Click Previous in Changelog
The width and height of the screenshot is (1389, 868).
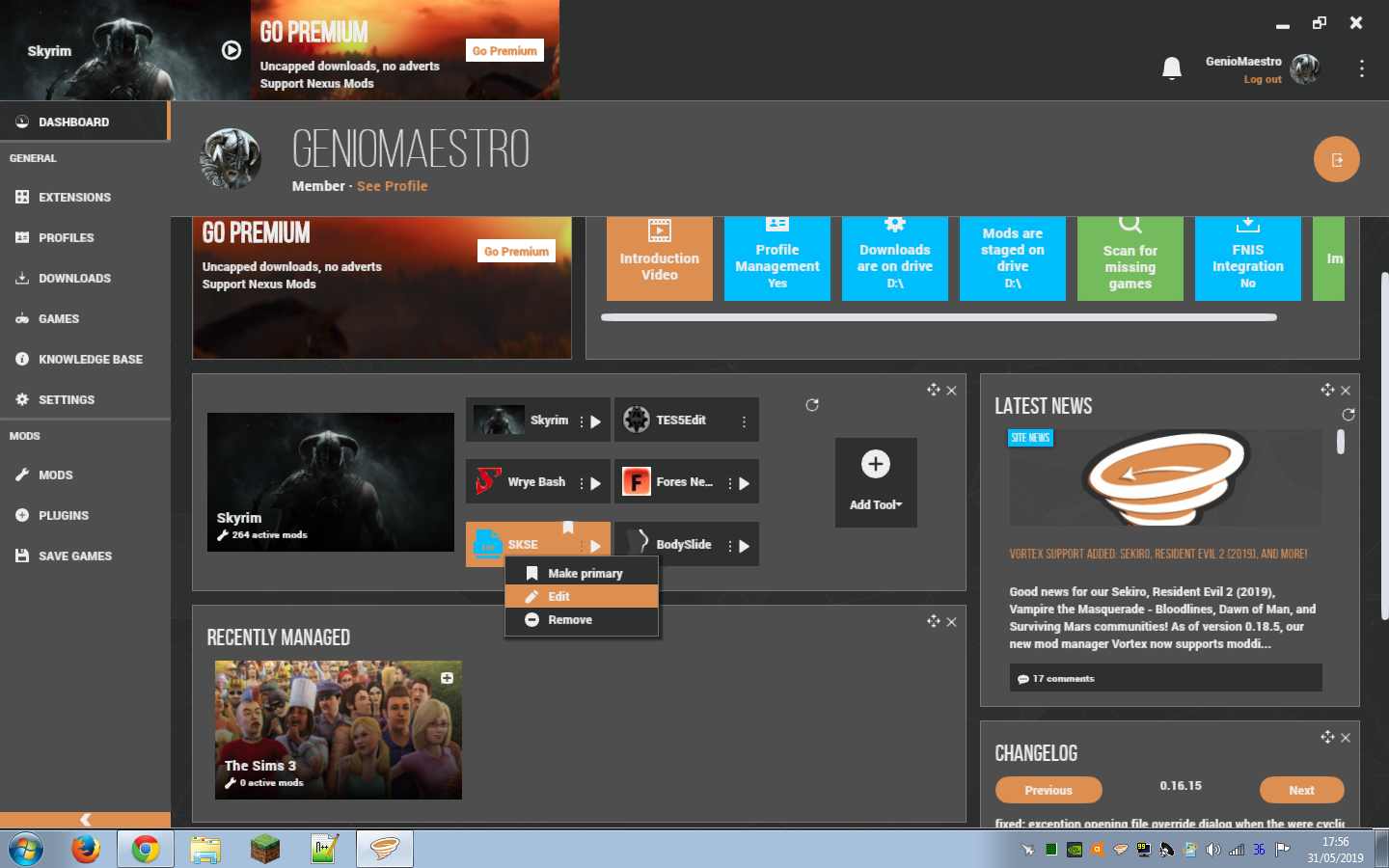coord(1049,790)
